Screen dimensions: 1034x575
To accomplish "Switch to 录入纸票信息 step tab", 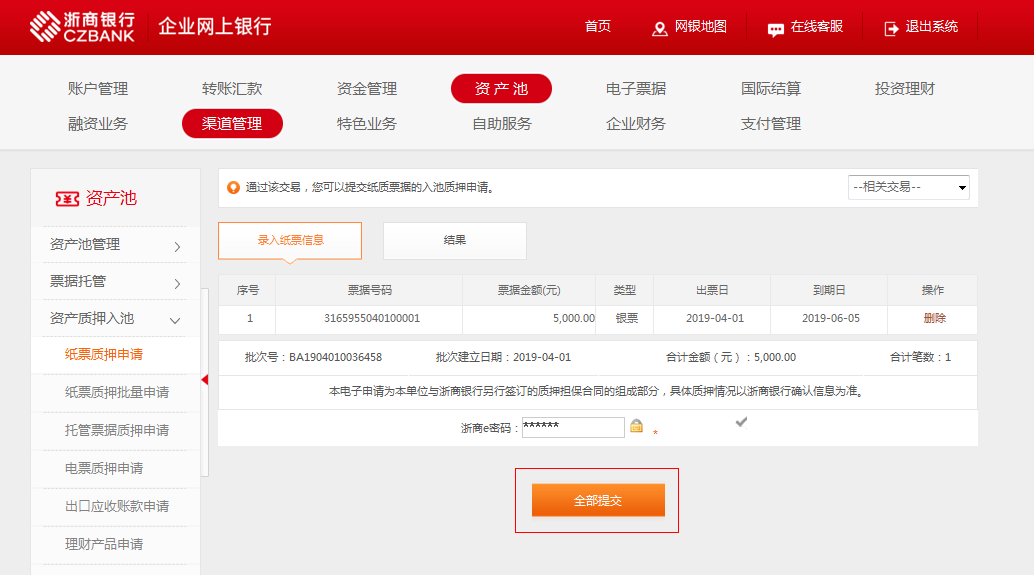I will pos(290,240).
